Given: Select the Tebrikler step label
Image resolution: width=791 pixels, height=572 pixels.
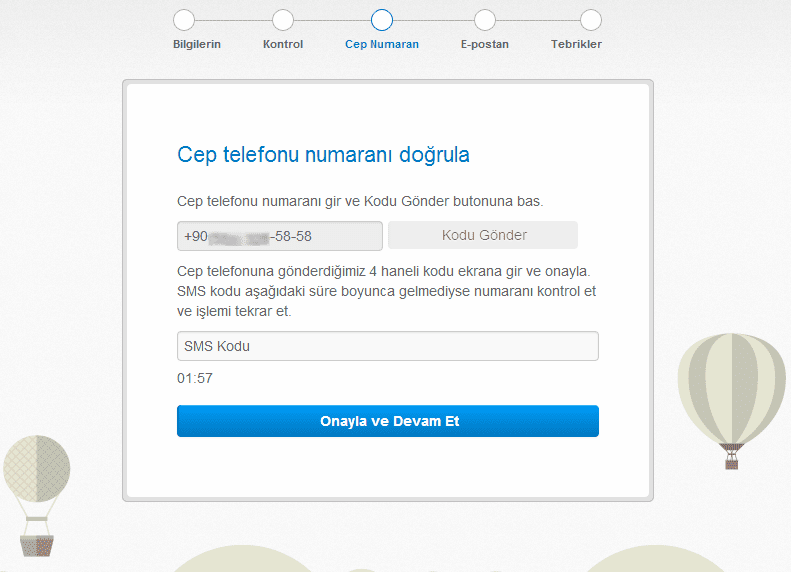Looking at the screenshot, I should [576, 44].
